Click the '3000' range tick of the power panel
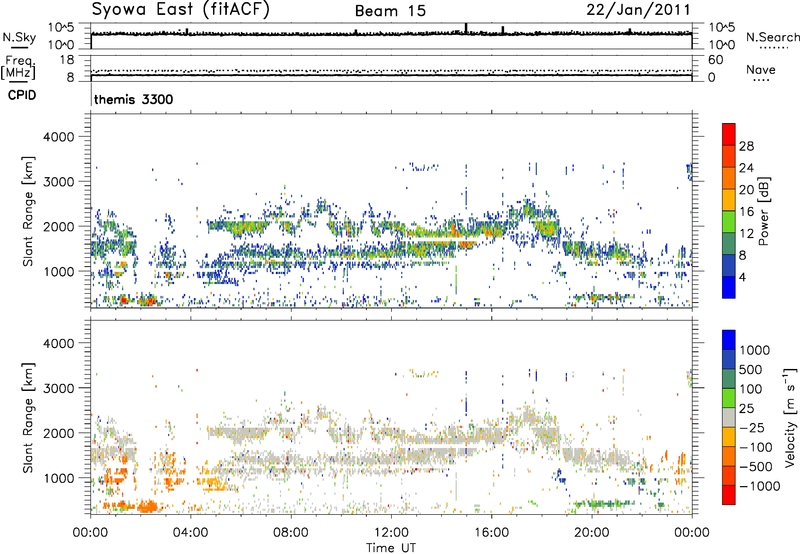 click(58, 182)
